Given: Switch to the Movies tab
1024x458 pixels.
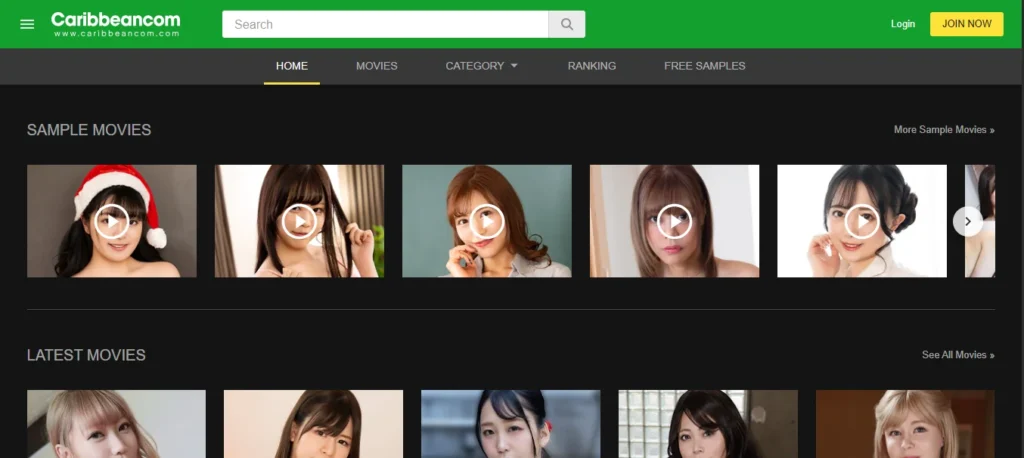Looking at the screenshot, I should tap(377, 66).
